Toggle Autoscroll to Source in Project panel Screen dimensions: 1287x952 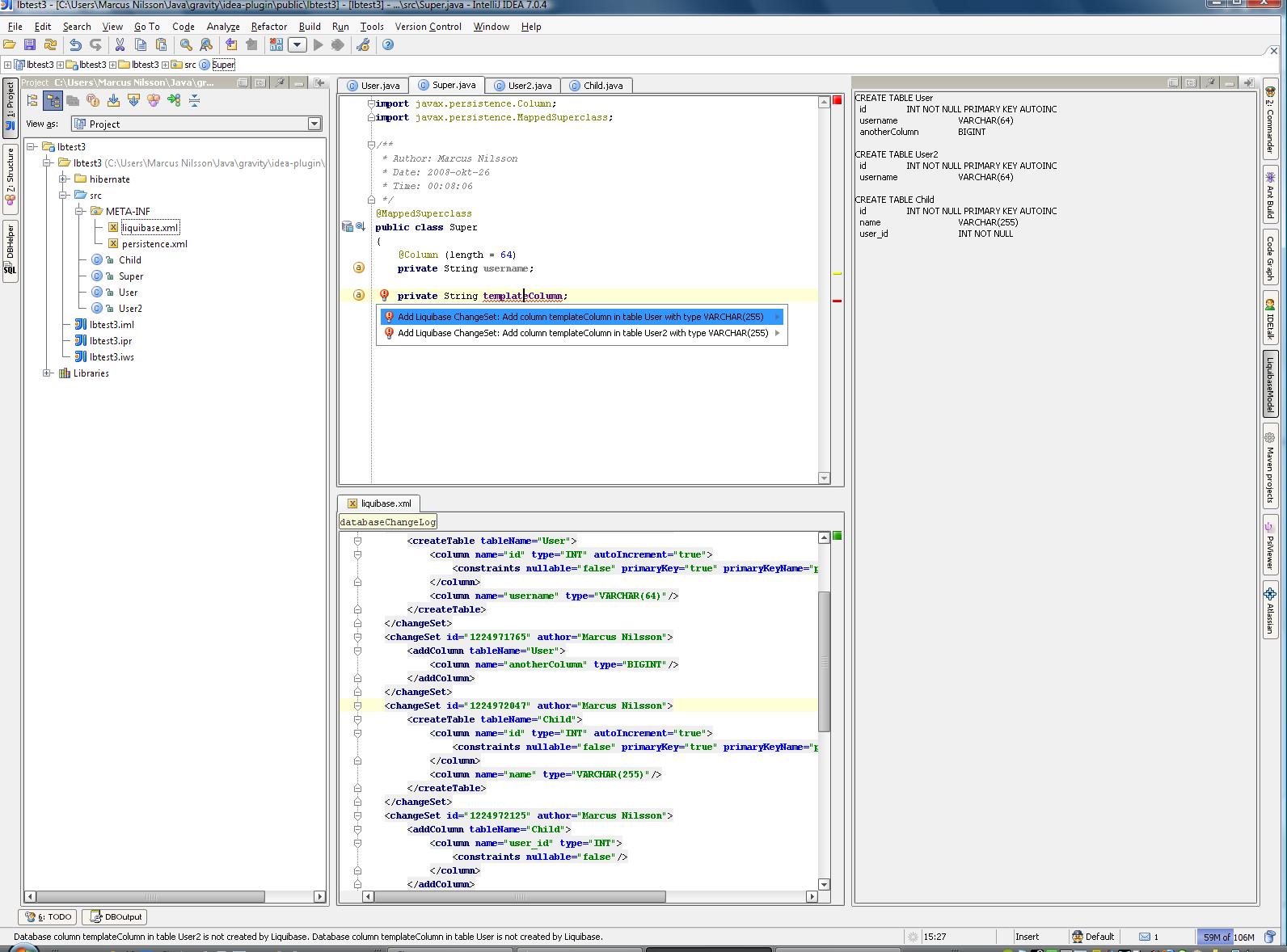click(x=113, y=100)
